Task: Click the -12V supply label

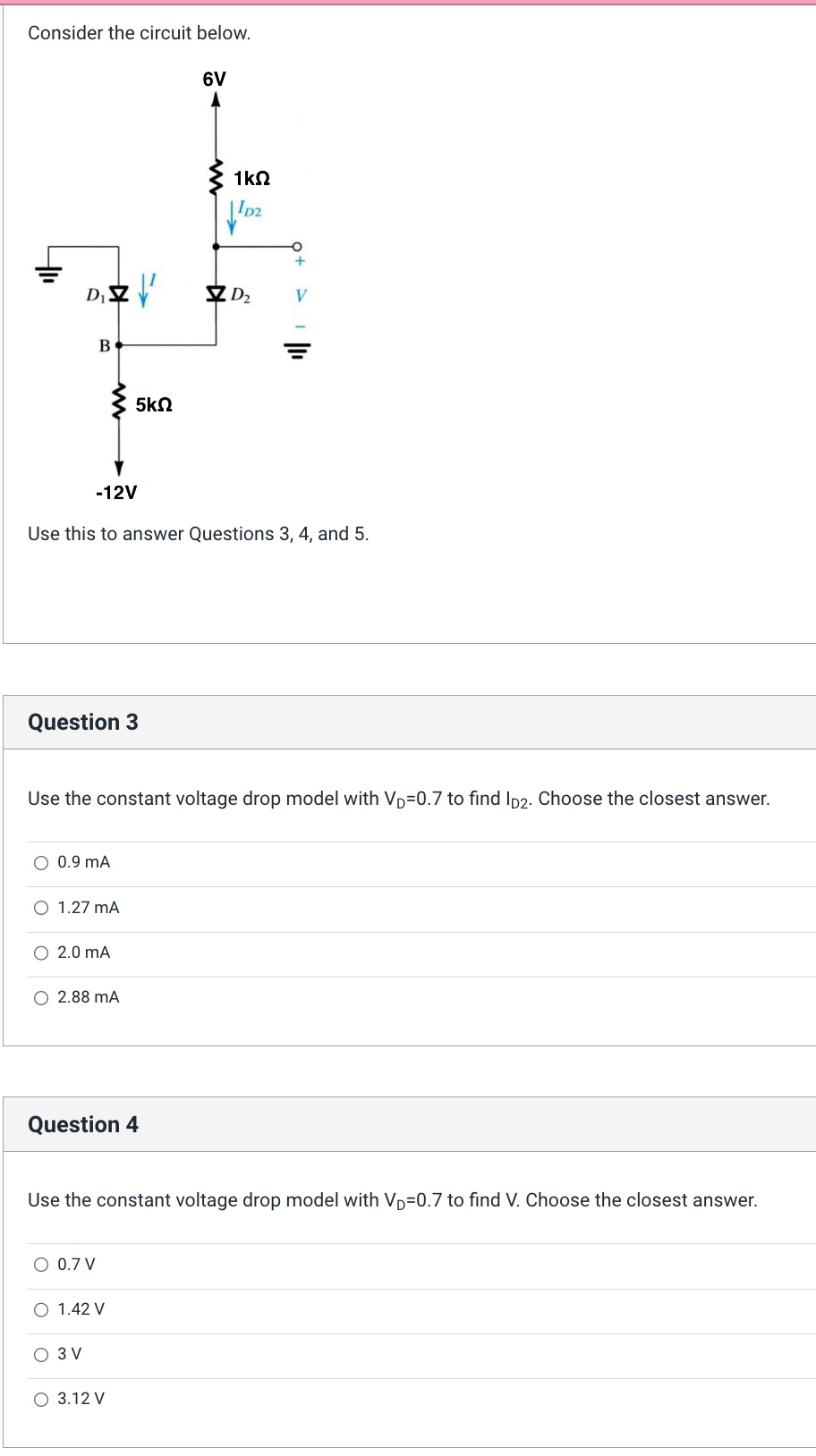Action: pos(115,492)
